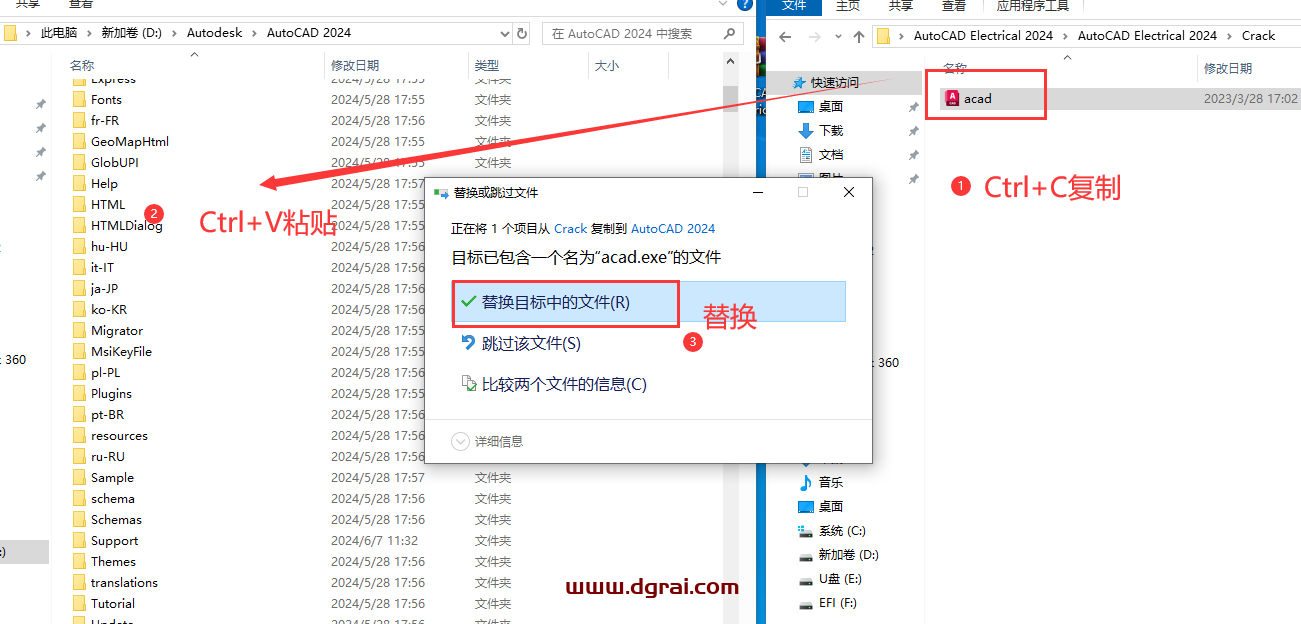Navigate to Autodesk in left breadcrumb
This screenshot has height=624, width=1301.
click(214, 33)
